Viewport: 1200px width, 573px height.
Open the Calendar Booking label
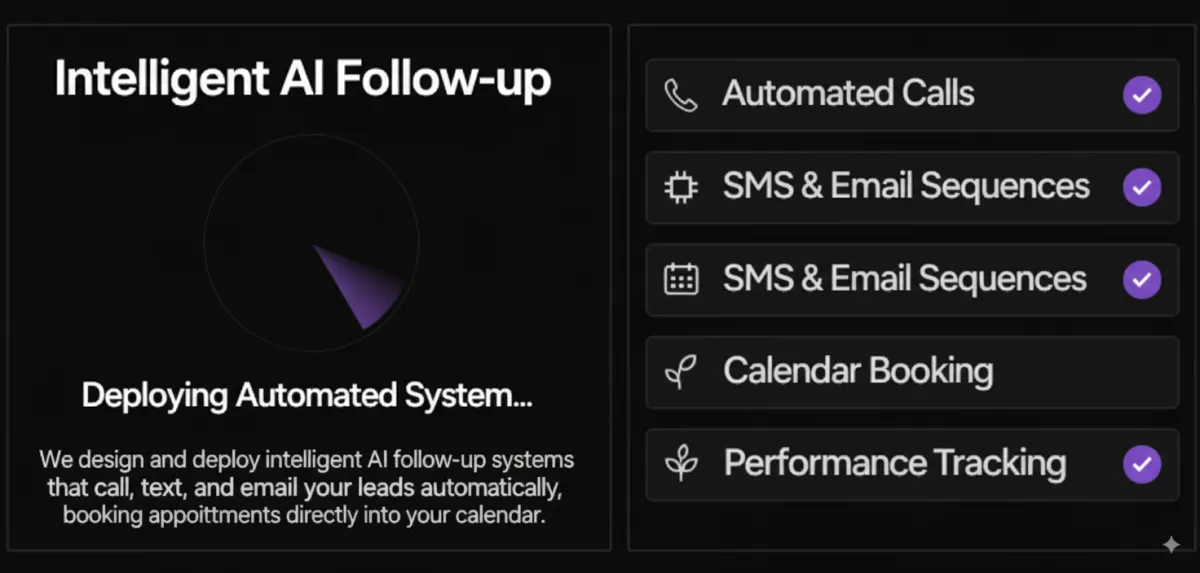[858, 371]
